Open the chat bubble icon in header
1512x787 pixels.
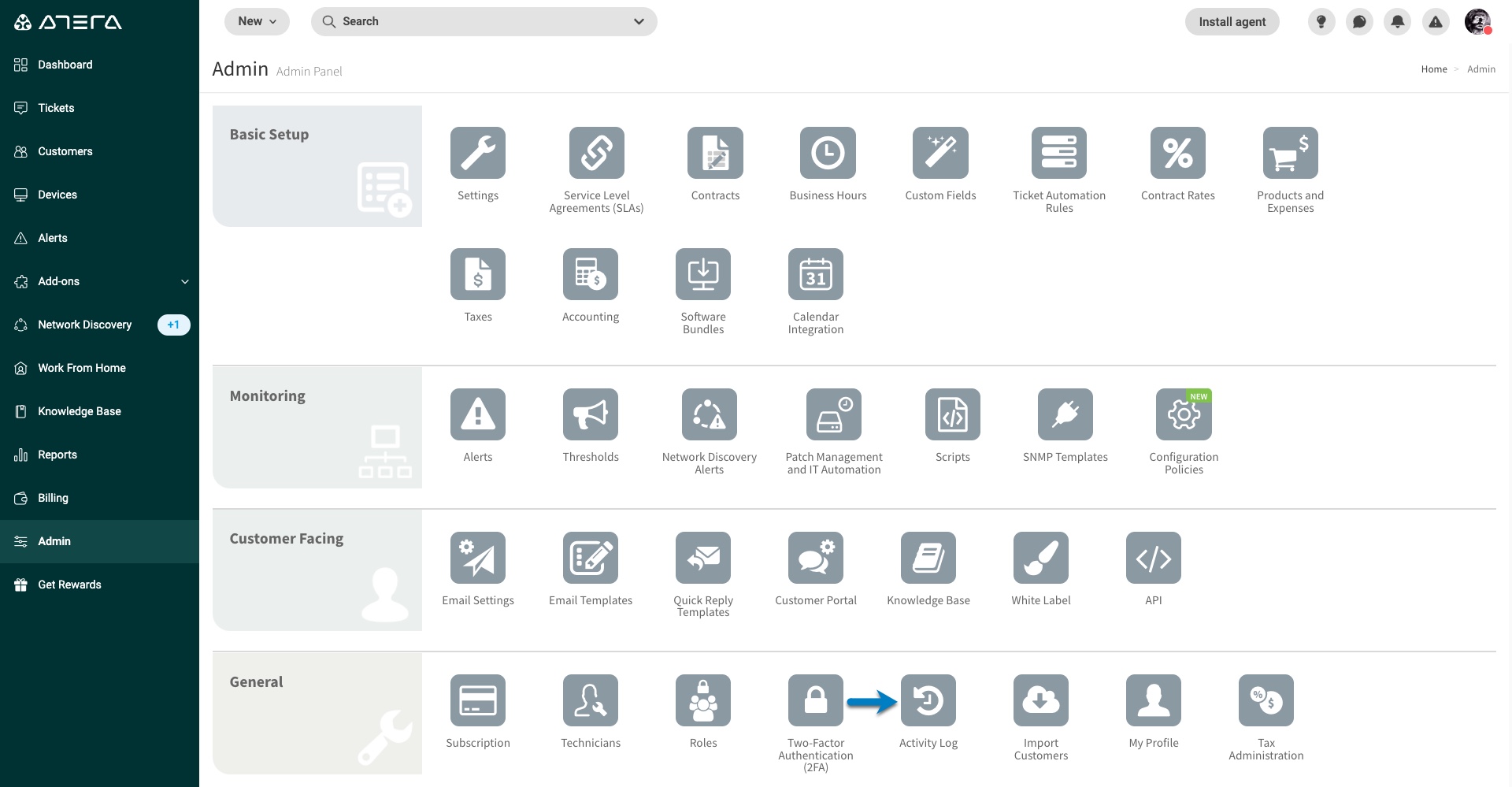[1359, 22]
